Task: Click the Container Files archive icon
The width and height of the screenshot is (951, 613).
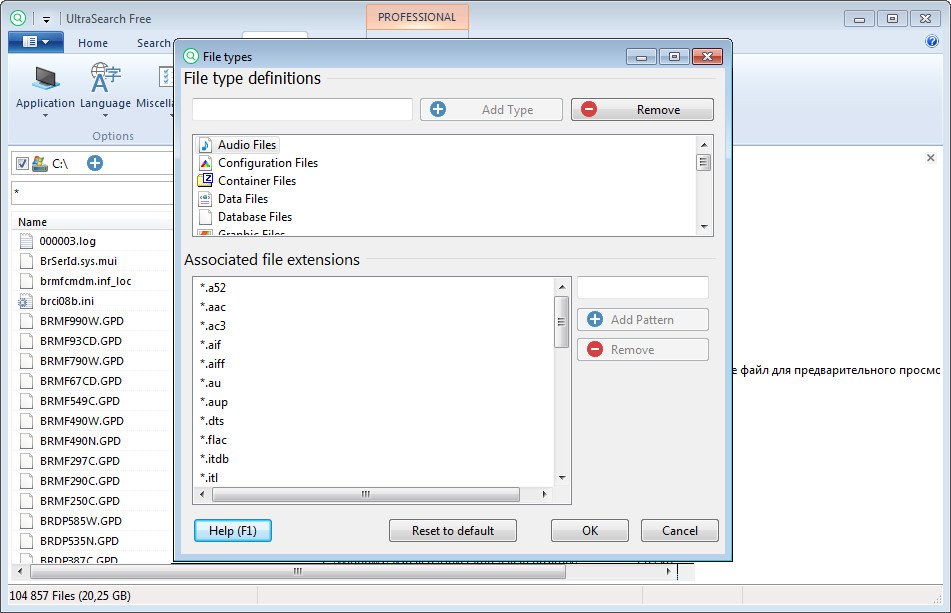Action: (206, 180)
